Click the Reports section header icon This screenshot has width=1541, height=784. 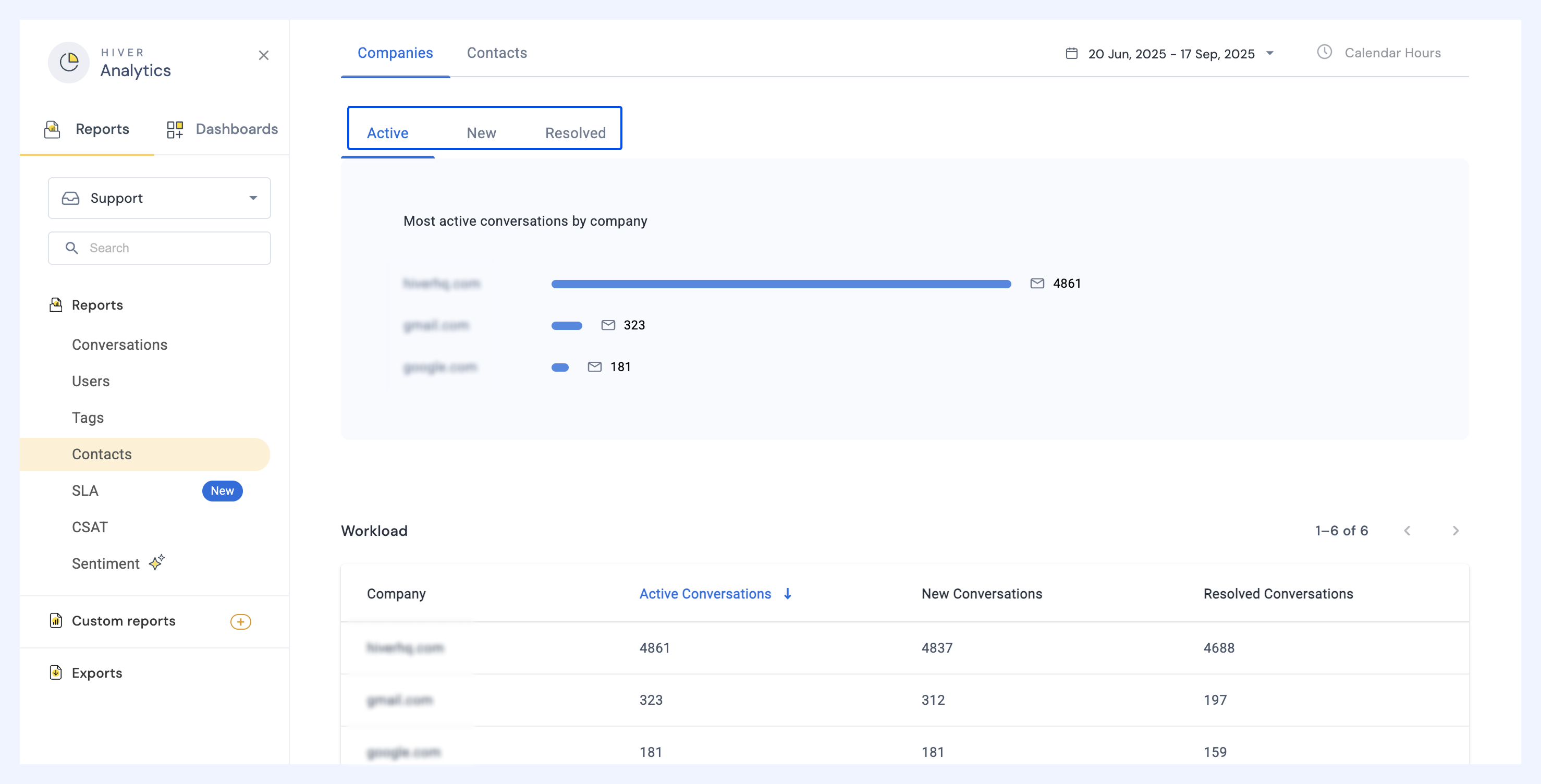pos(56,305)
